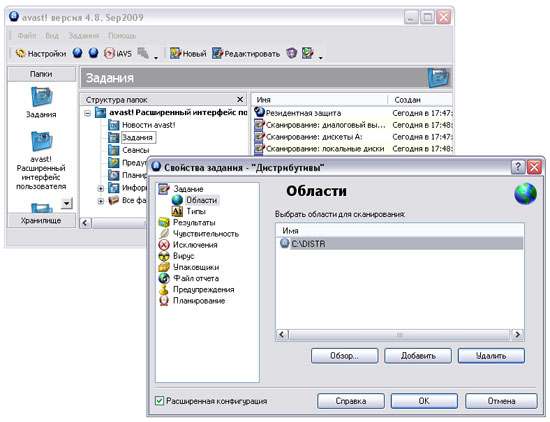This screenshot has width=550, height=422.
Task: Open the Предупреждения settings page
Action: click(196, 290)
